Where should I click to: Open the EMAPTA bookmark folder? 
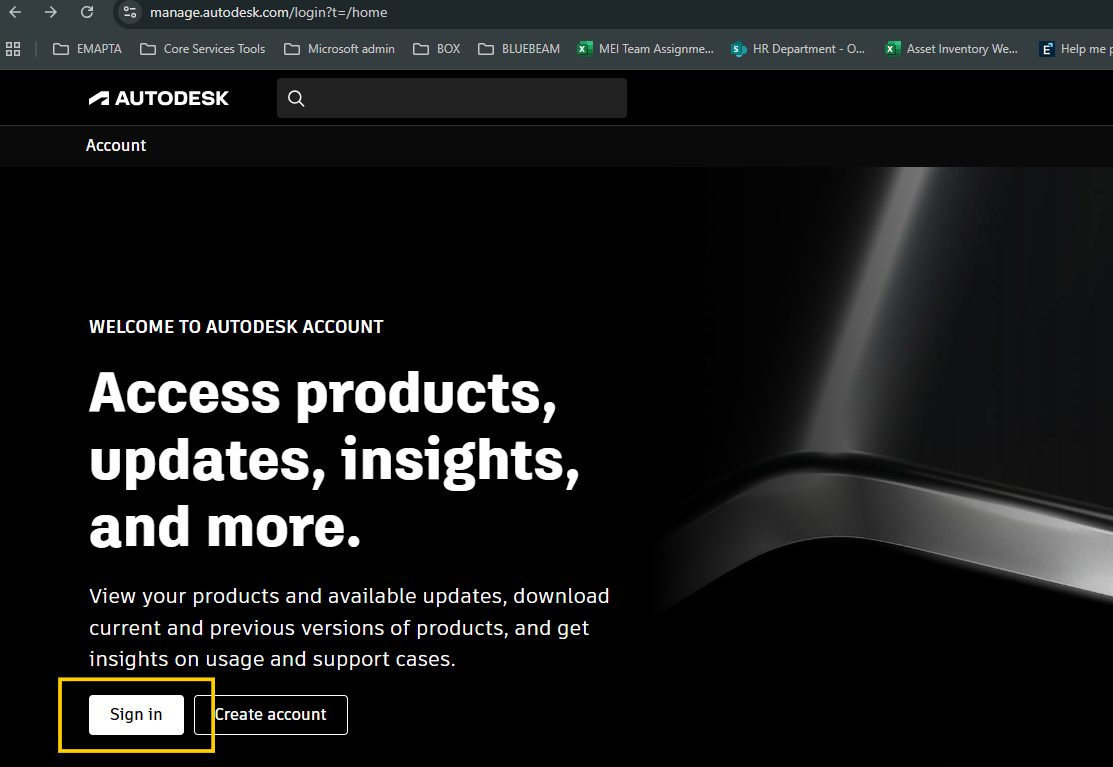pos(87,49)
